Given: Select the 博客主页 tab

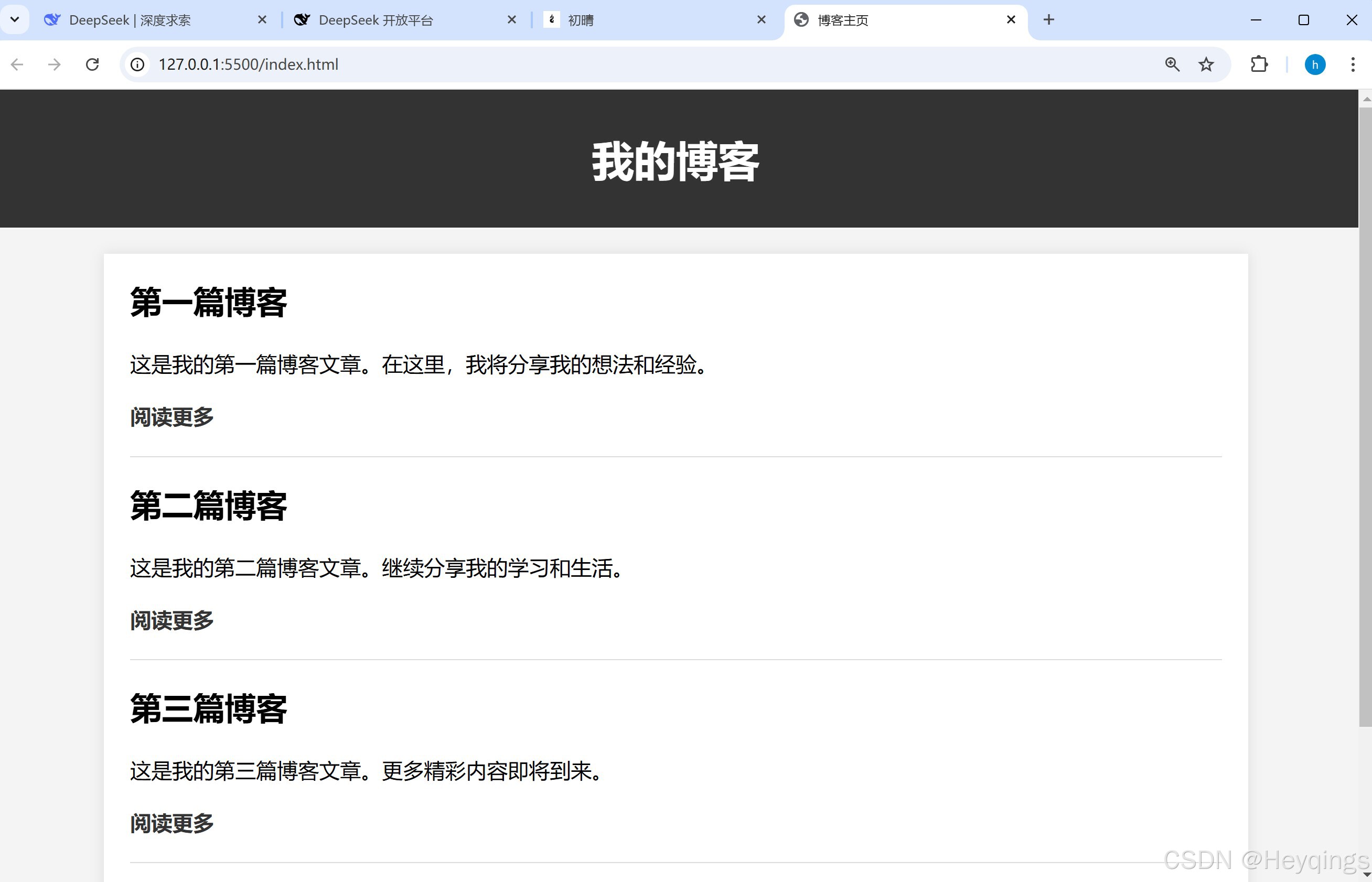Looking at the screenshot, I should click(905, 20).
